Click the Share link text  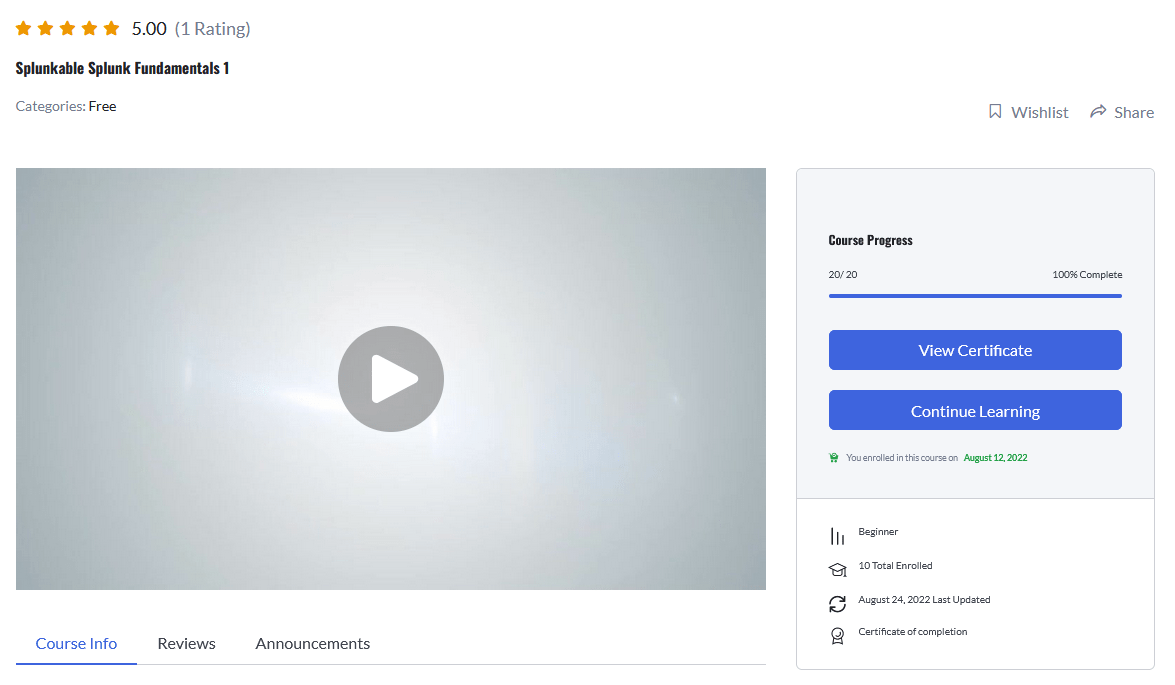pos(1134,112)
